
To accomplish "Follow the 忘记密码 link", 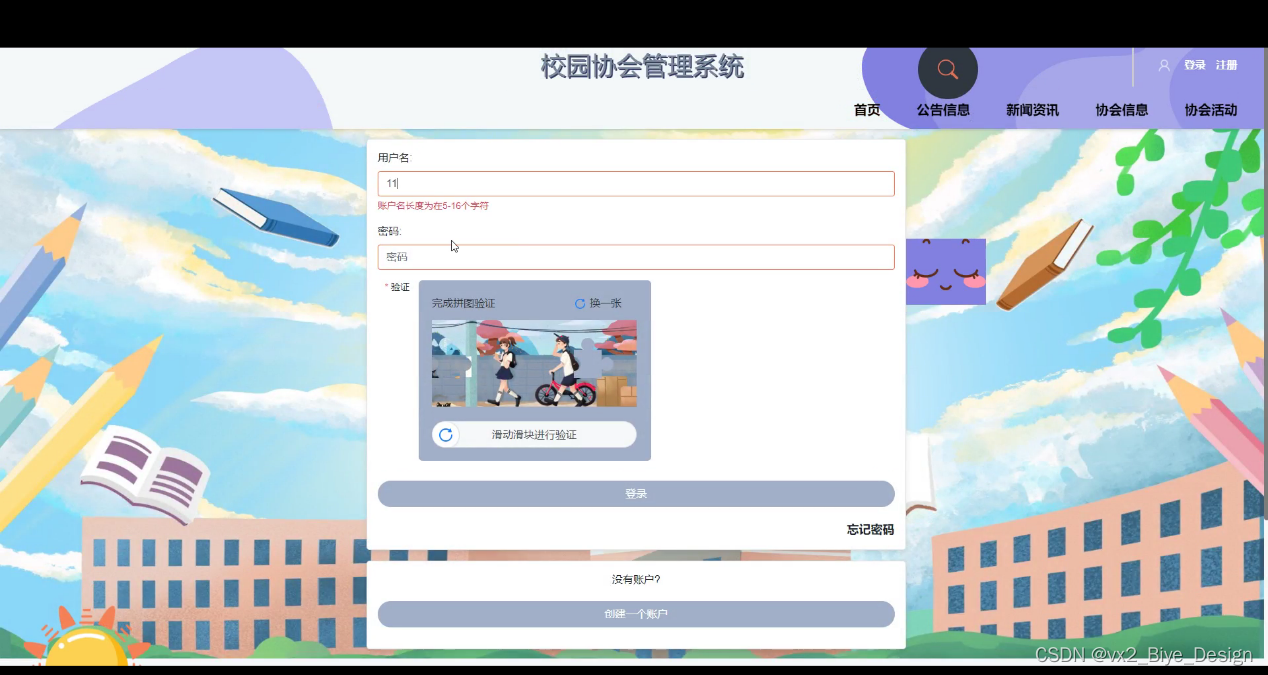I will pyautogui.click(x=870, y=530).
